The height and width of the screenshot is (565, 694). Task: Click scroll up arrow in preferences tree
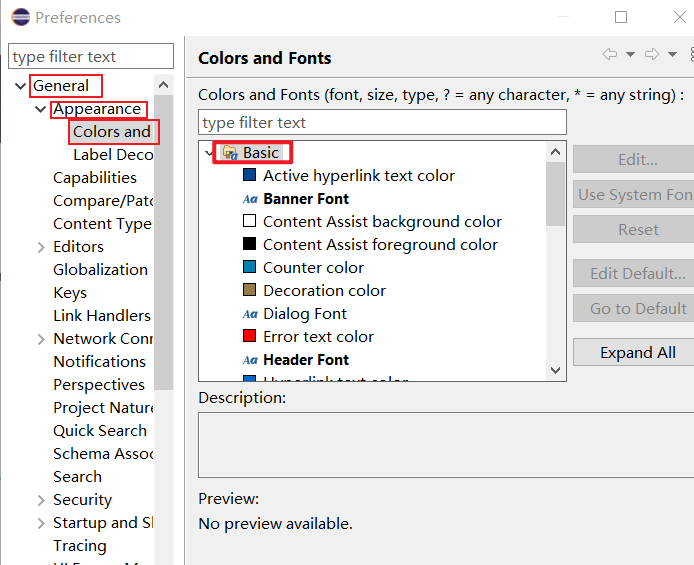pyautogui.click(x=163, y=85)
